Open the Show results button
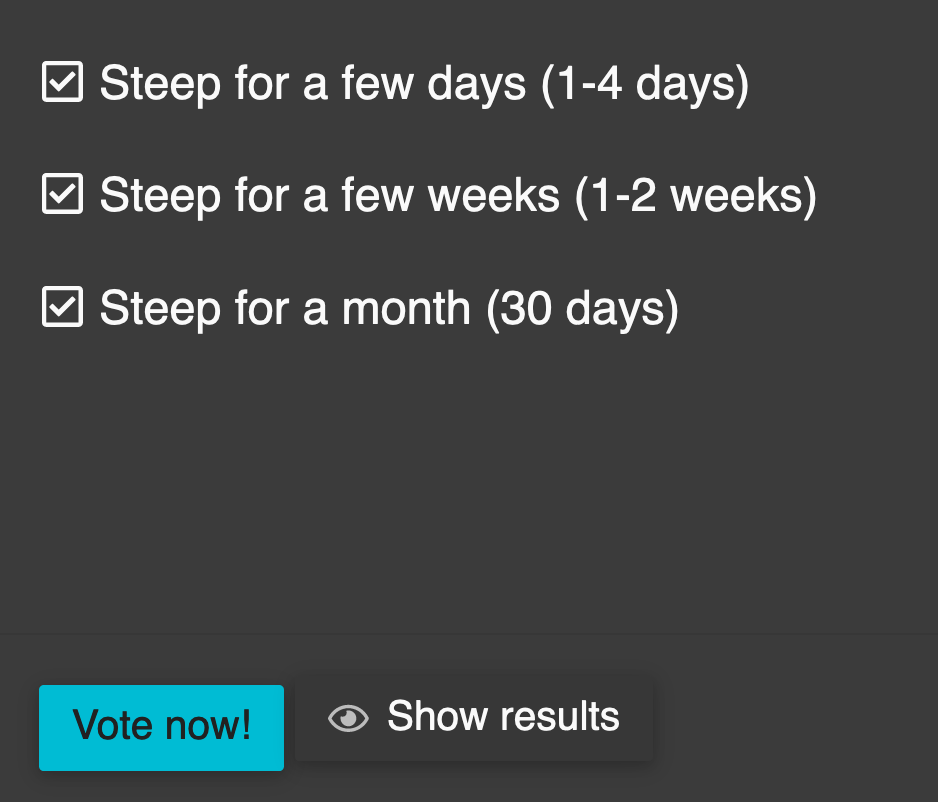The width and height of the screenshot is (938, 802). [474, 717]
